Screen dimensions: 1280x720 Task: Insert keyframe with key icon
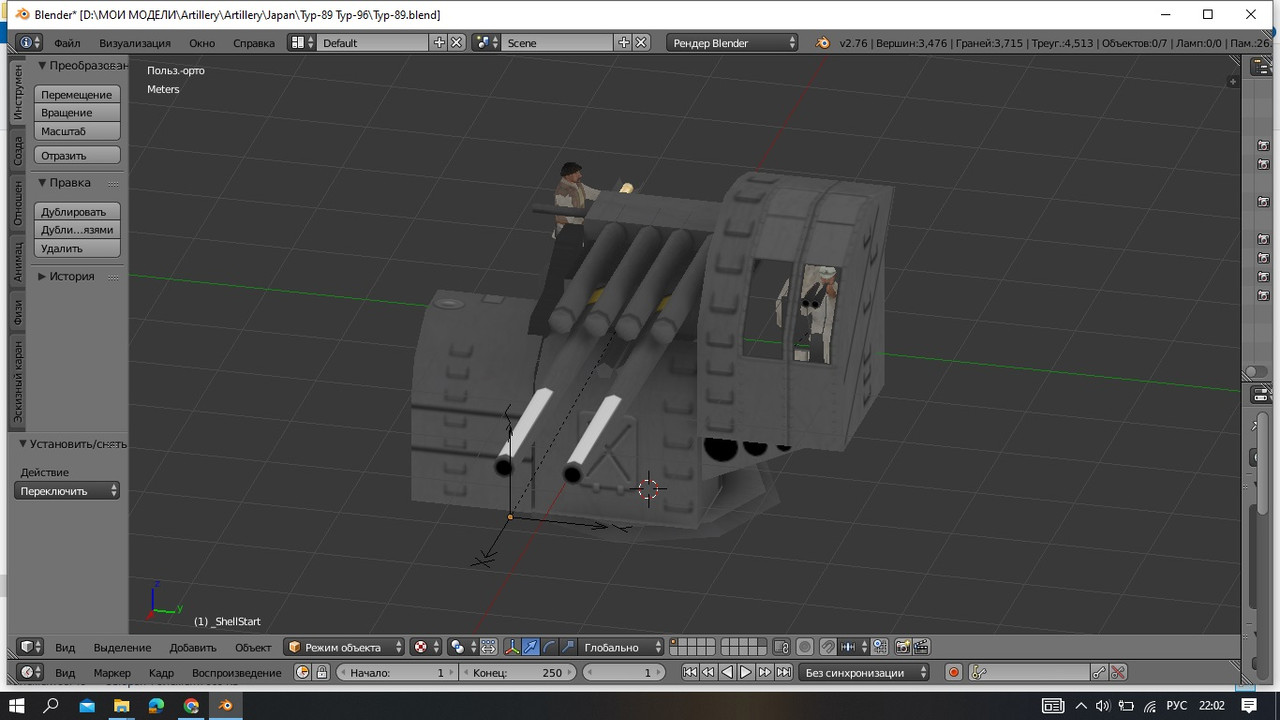click(x=1100, y=673)
